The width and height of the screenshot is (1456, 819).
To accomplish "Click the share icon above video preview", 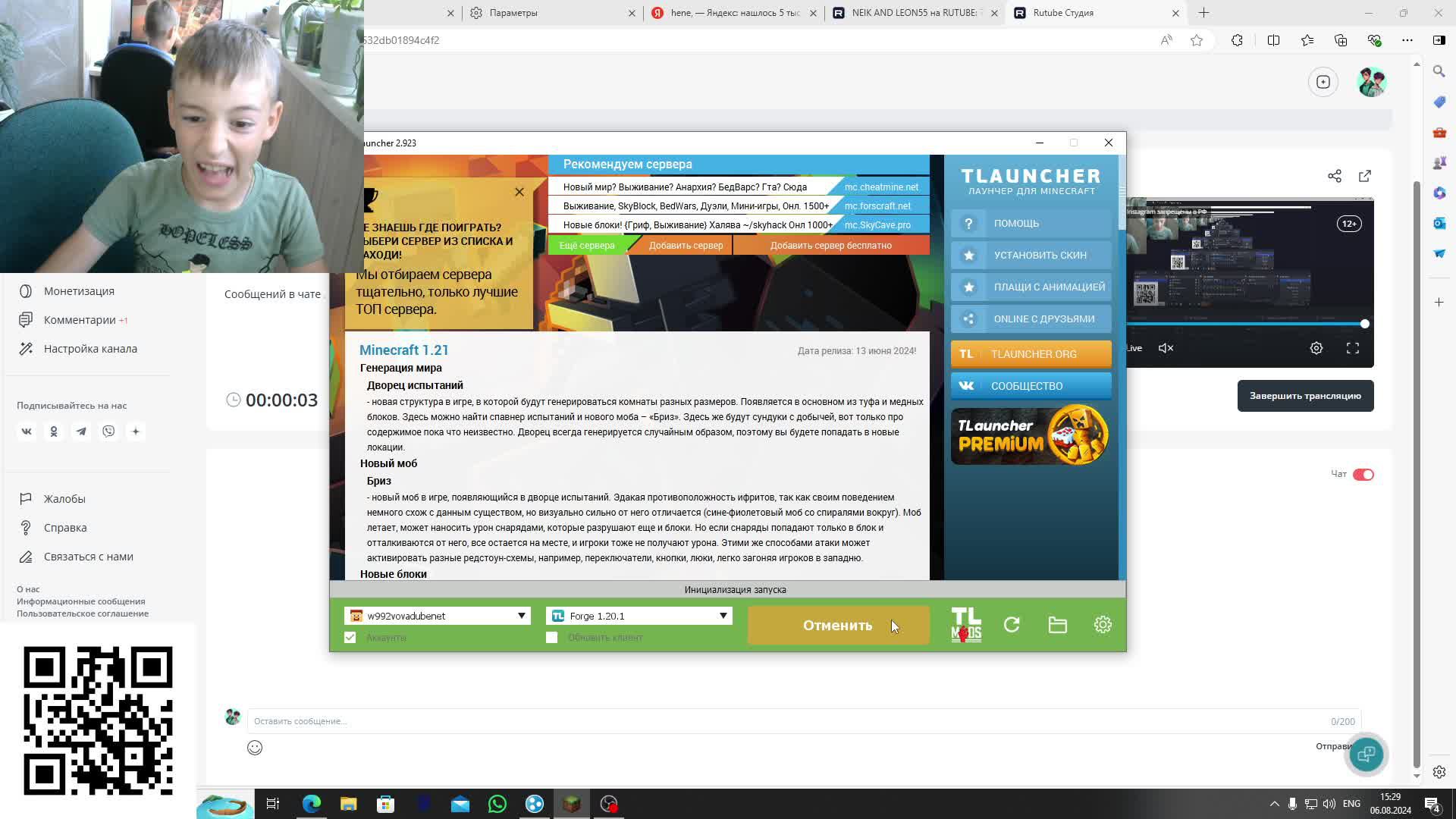I will tap(1335, 176).
